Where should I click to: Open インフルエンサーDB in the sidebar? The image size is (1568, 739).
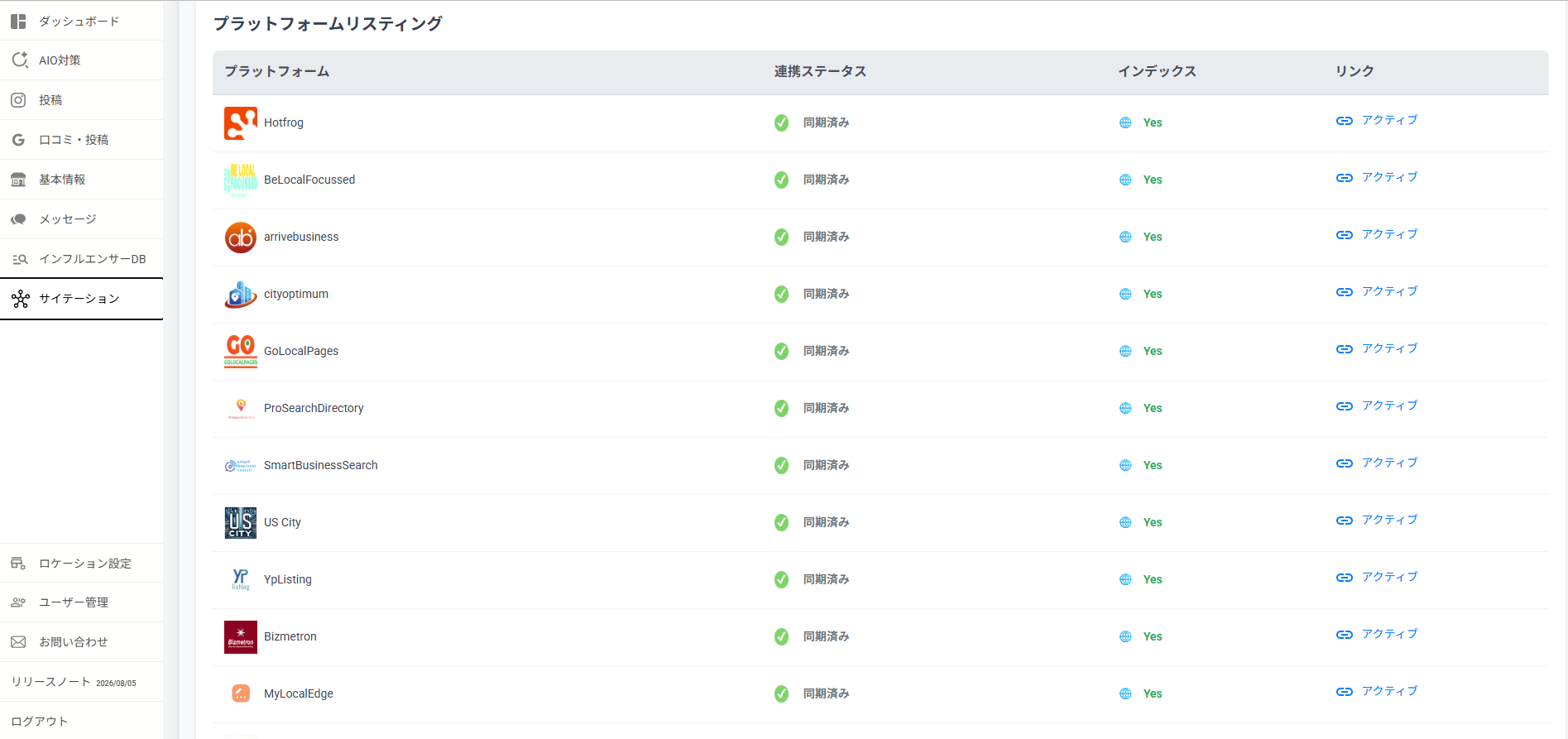(81, 259)
